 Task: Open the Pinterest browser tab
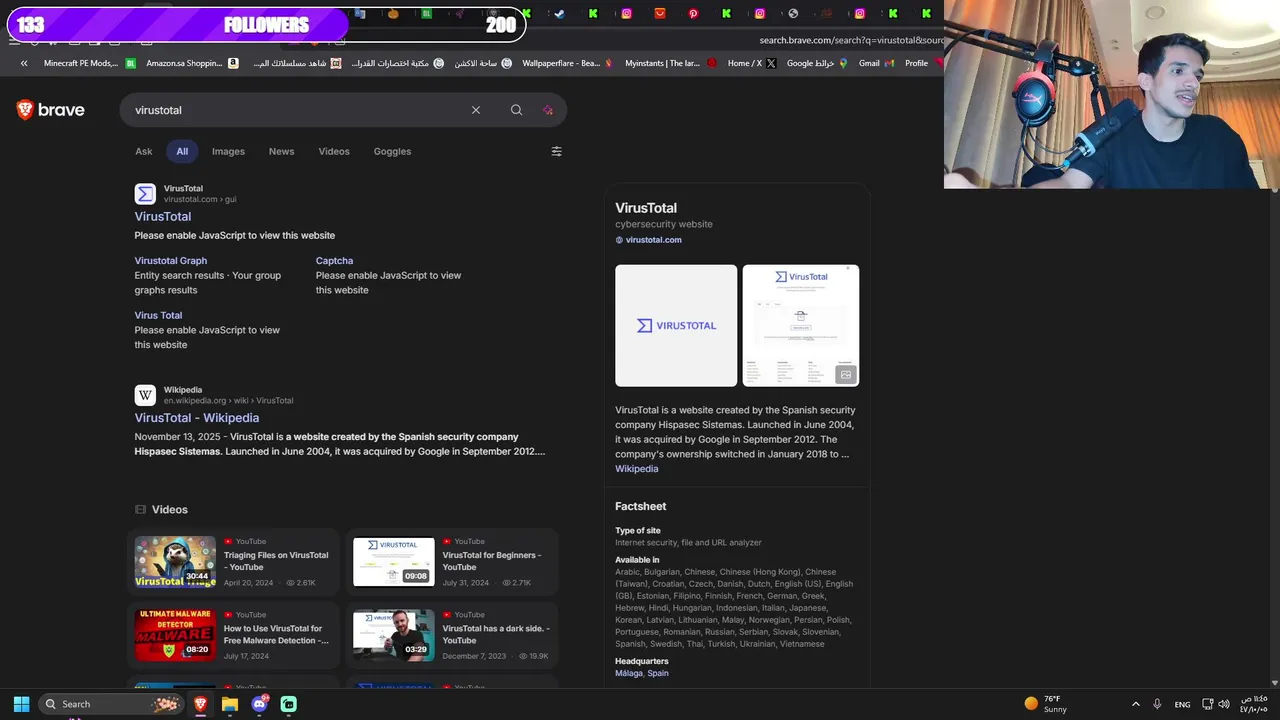click(x=693, y=14)
